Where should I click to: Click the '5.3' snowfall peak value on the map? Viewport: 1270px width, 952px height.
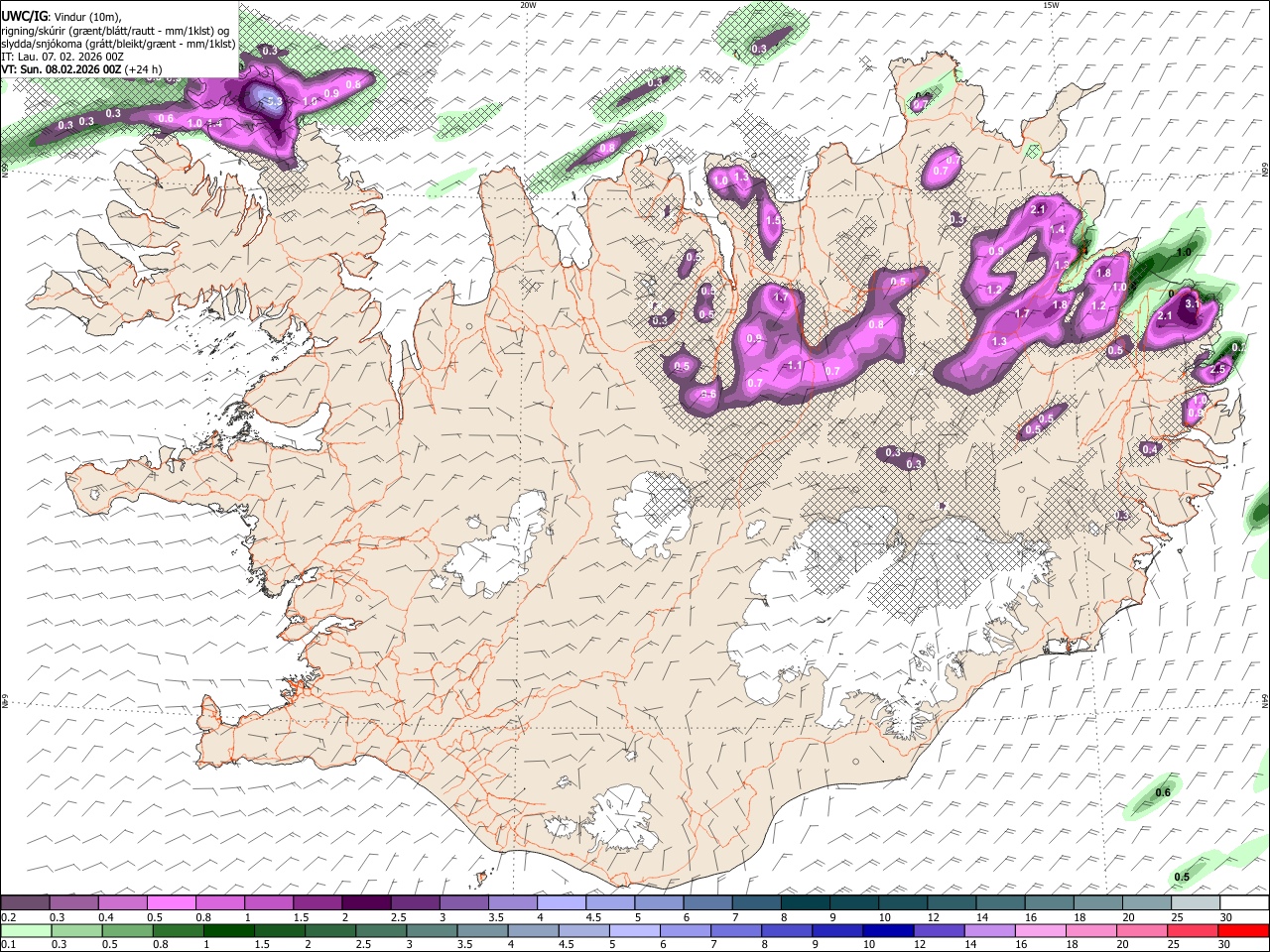(x=274, y=100)
